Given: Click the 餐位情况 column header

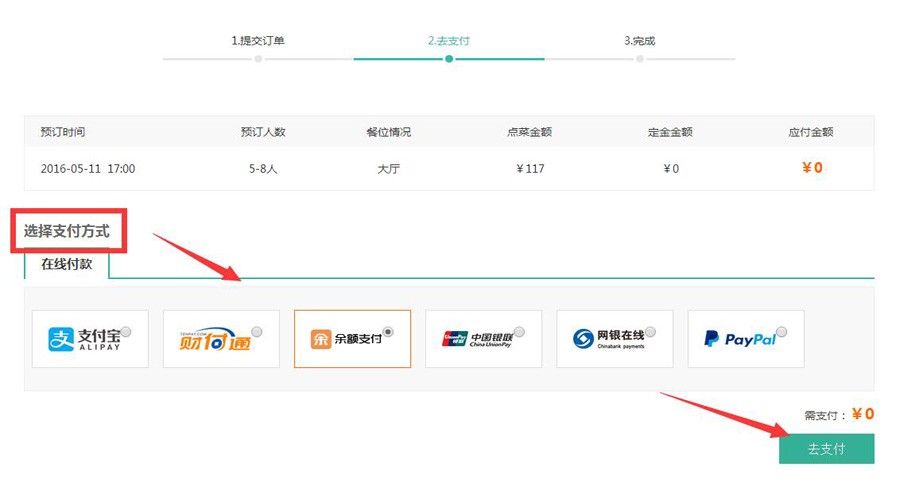Looking at the screenshot, I should pyautogui.click(x=389, y=132).
